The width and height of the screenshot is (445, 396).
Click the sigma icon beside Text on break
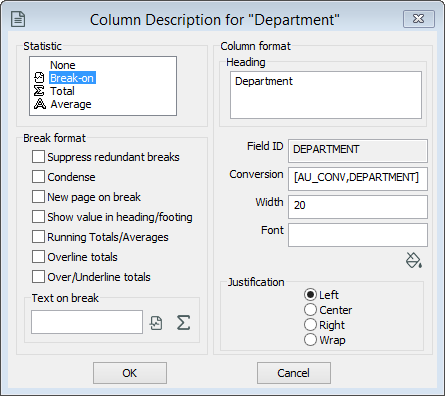(183, 323)
